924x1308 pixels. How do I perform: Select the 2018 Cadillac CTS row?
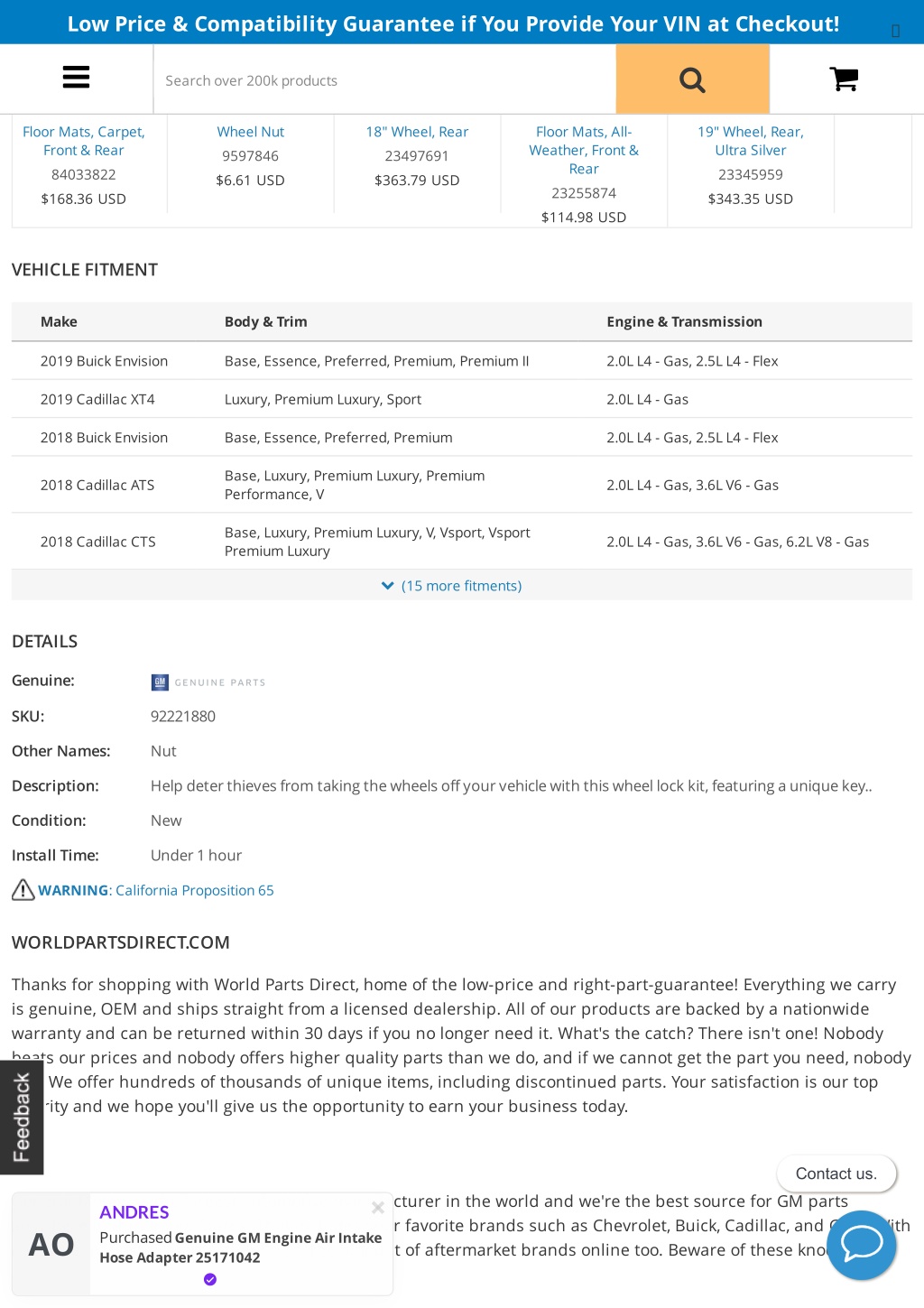pyautogui.click(x=462, y=542)
